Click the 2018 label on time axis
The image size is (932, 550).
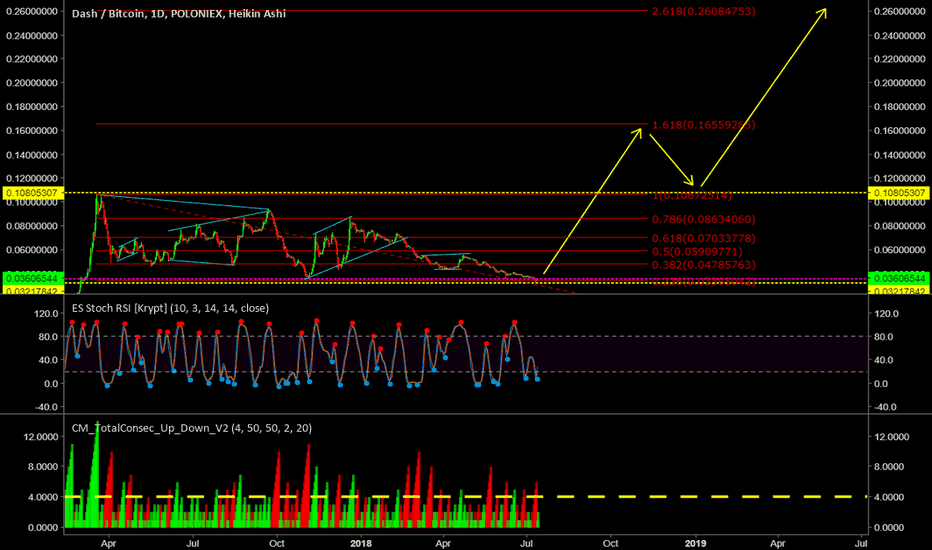pos(360,543)
